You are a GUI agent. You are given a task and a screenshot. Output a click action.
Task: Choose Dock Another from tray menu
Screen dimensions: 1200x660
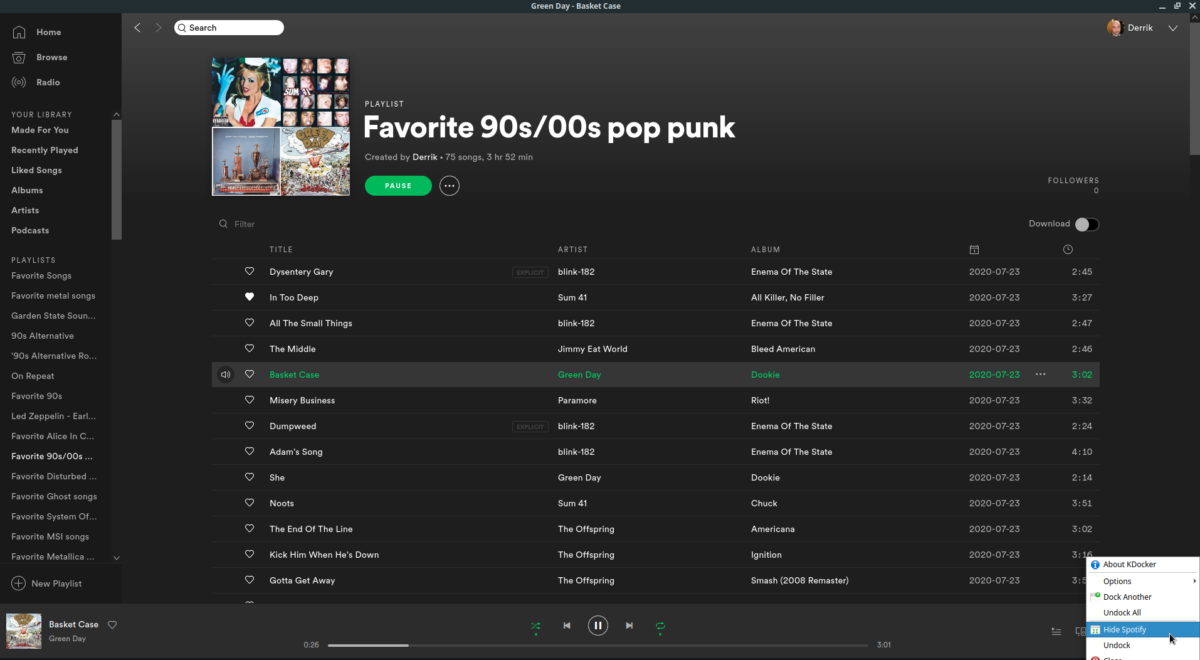[x=1143, y=597]
